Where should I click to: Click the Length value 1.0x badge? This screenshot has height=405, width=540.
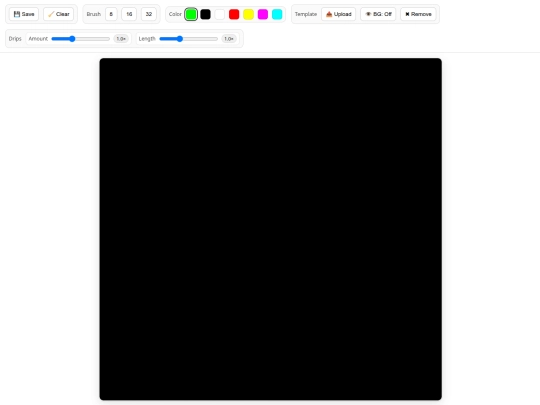(x=229, y=39)
